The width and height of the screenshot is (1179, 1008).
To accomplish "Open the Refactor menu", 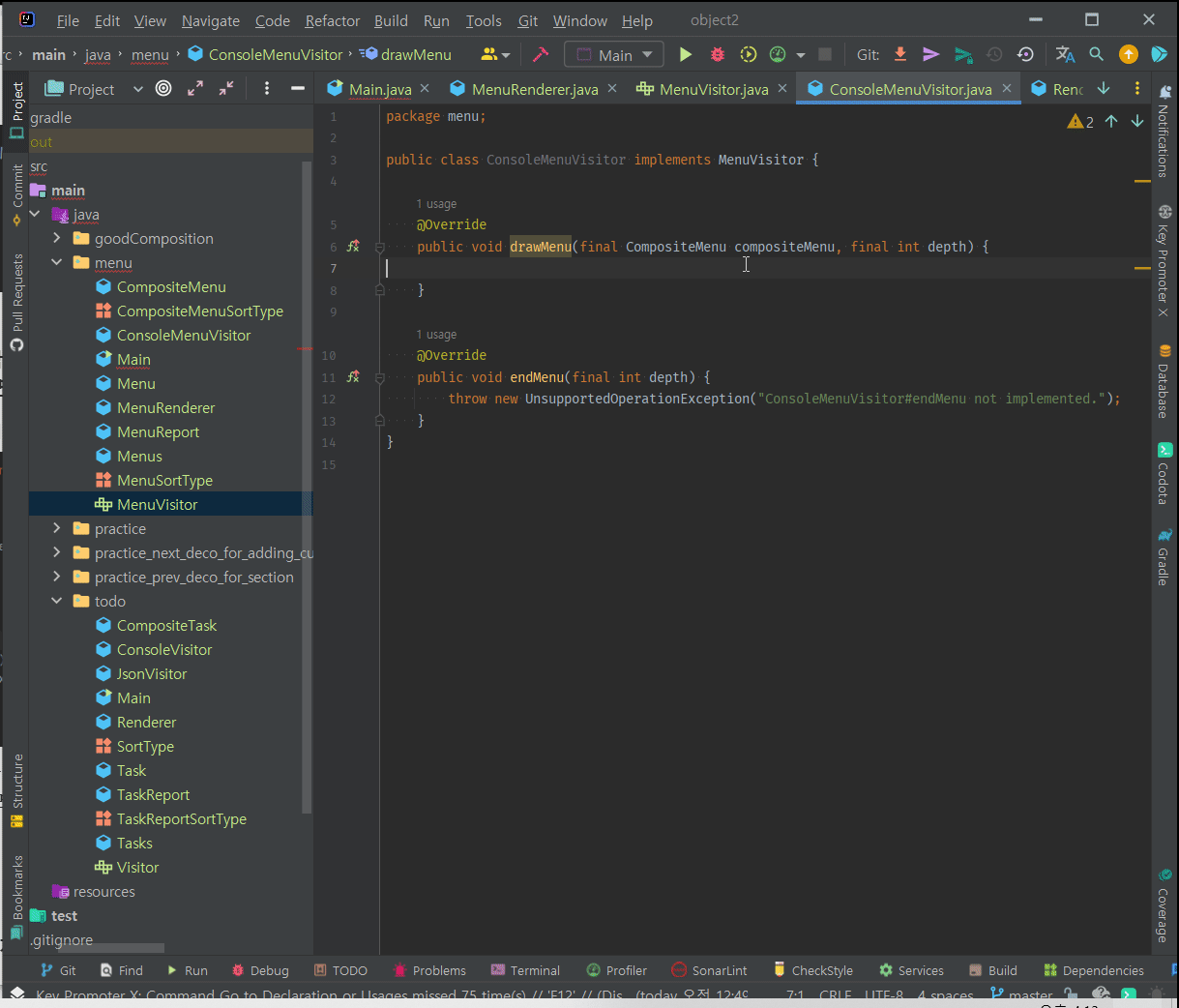I will (x=332, y=20).
